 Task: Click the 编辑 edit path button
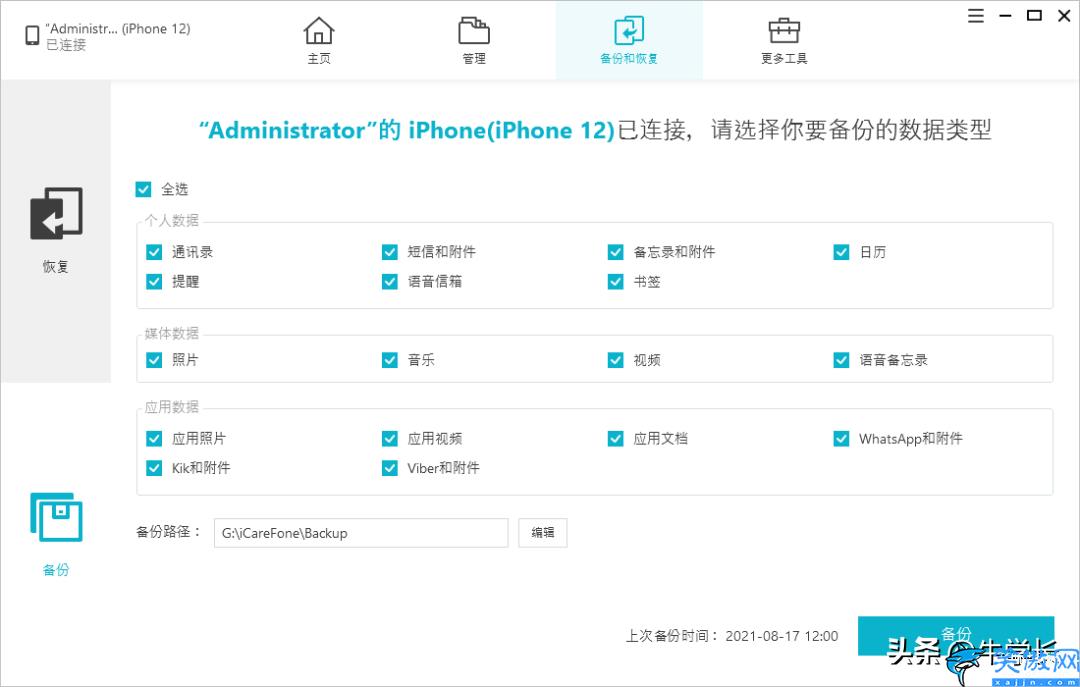pyautogui.click(x=543, y=533)
